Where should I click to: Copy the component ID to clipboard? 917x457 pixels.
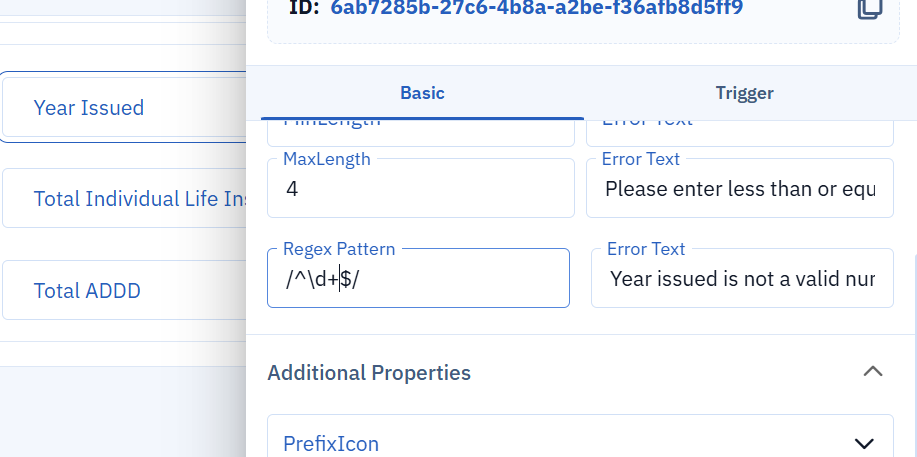(870, 8)
